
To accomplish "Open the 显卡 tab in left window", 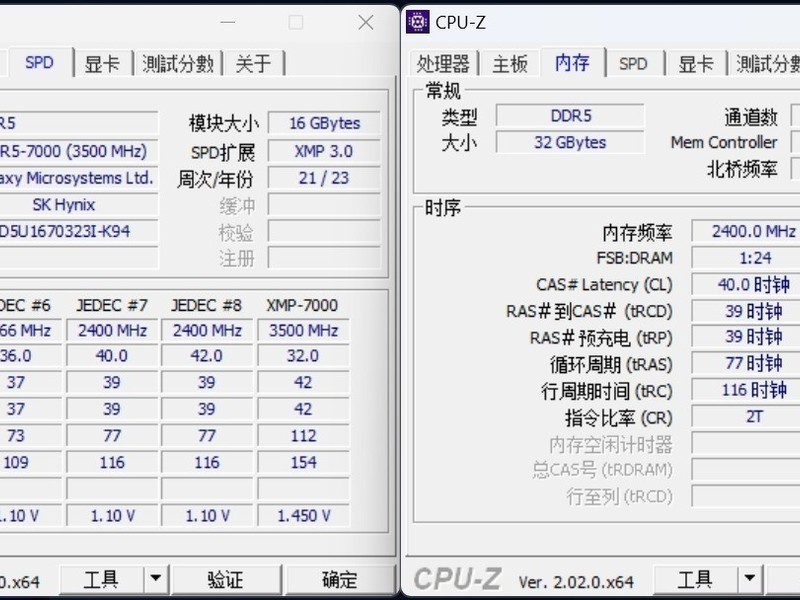I will [x=102, y=64].
